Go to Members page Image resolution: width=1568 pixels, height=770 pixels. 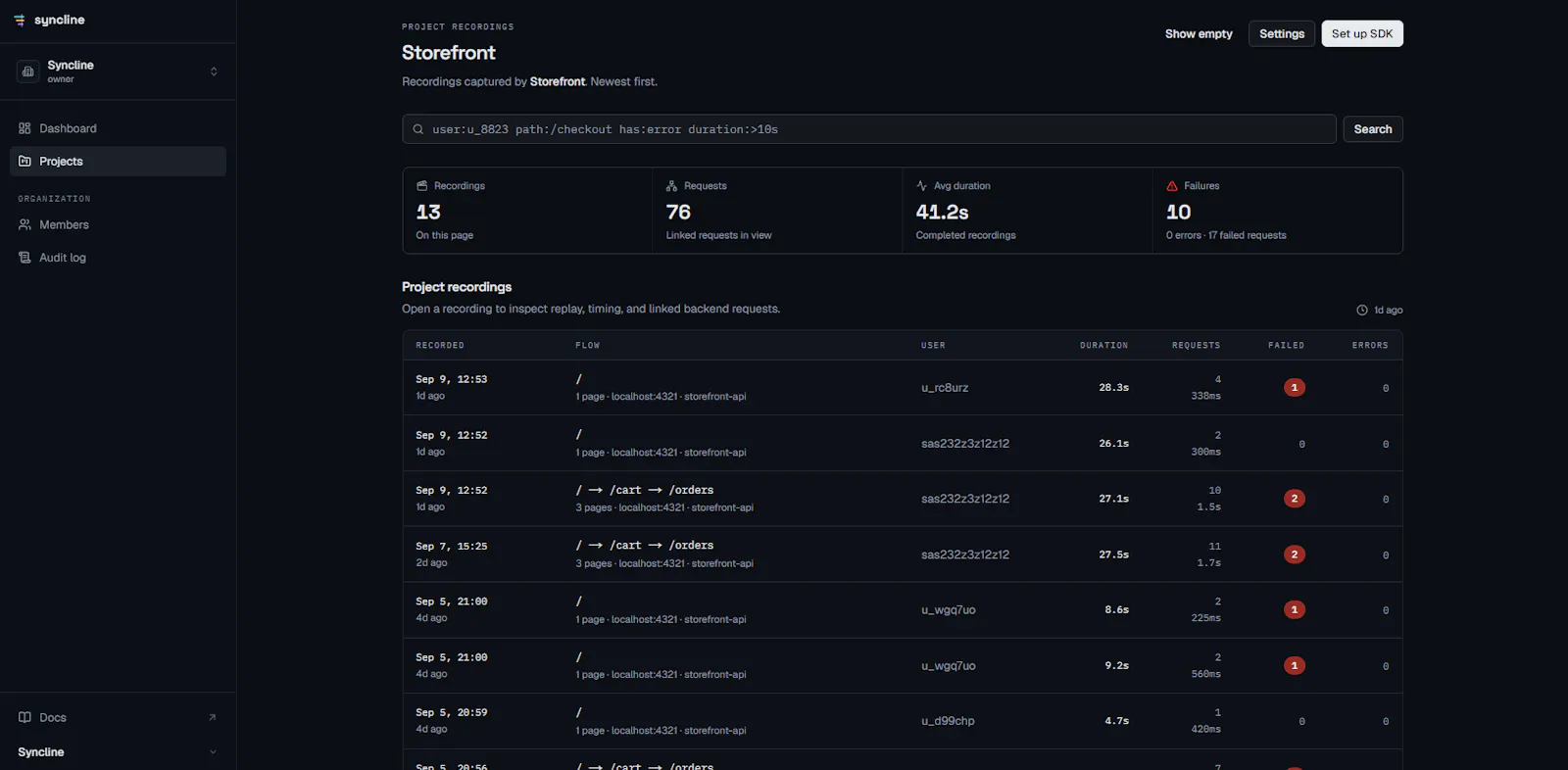(x=118, y=224)
